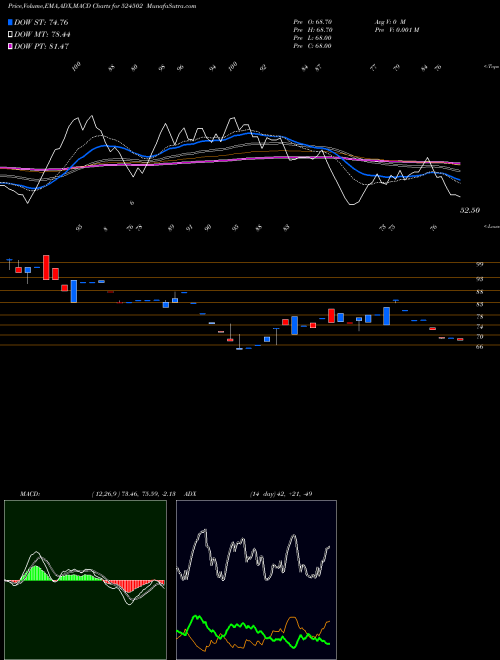
Task: Click the magenta DOW PT legend swatch
Action: tap(10, 46)
